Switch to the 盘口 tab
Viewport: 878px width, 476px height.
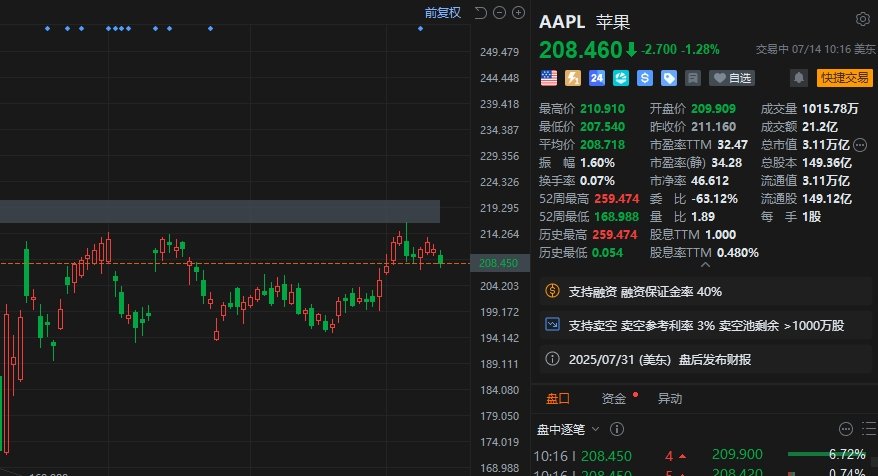click(558, 399)
